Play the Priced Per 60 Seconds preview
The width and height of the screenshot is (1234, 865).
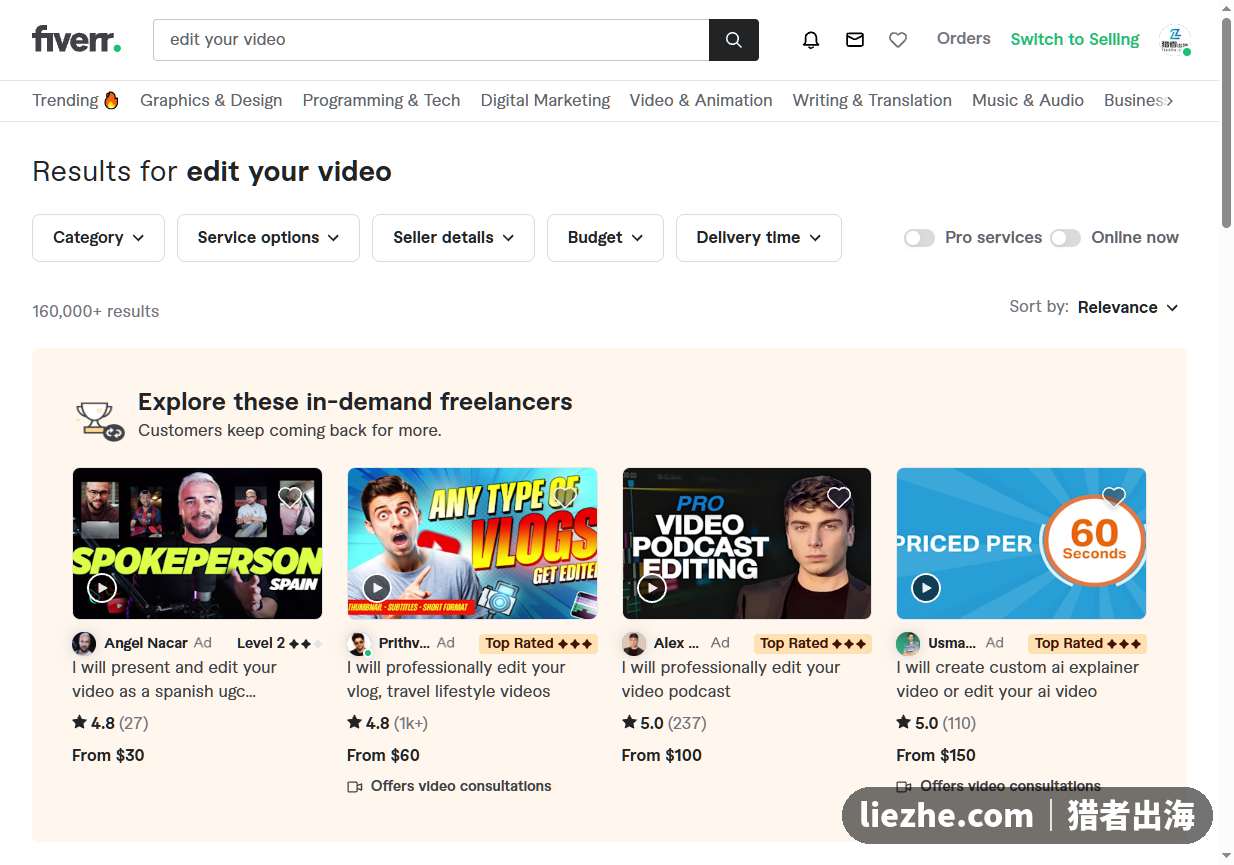click(x=926, y=587)
